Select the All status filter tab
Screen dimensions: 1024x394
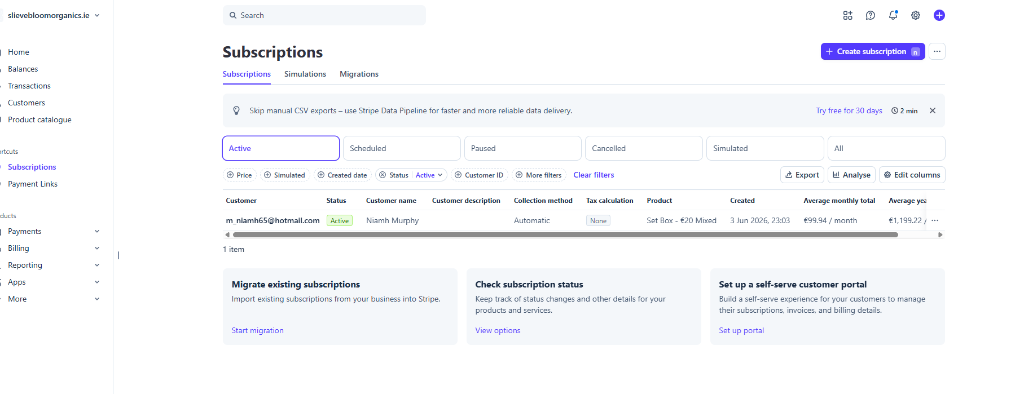[x=886, y=148]
